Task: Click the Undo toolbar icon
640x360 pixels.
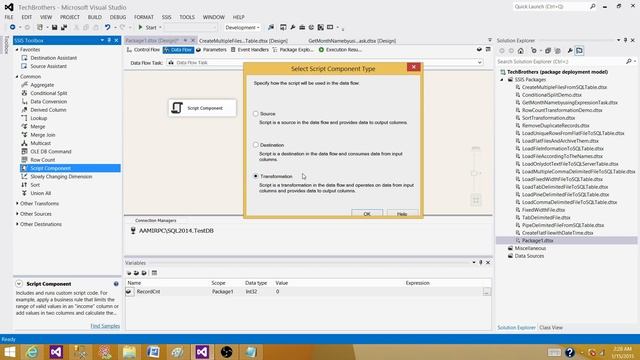Action: pyautogui.click(x=107, y=27)
